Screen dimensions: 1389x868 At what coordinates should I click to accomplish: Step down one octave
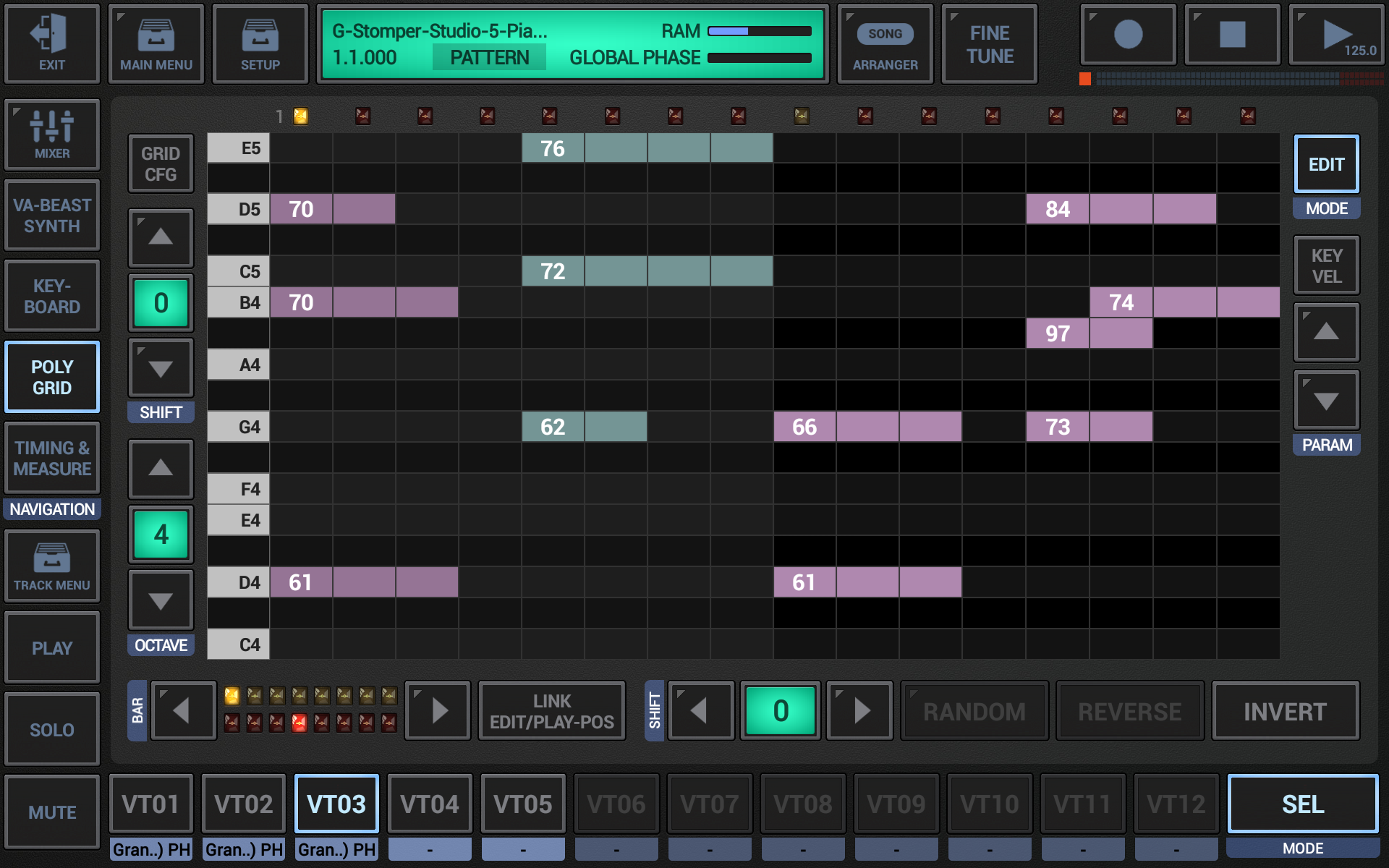pos(161,600)
